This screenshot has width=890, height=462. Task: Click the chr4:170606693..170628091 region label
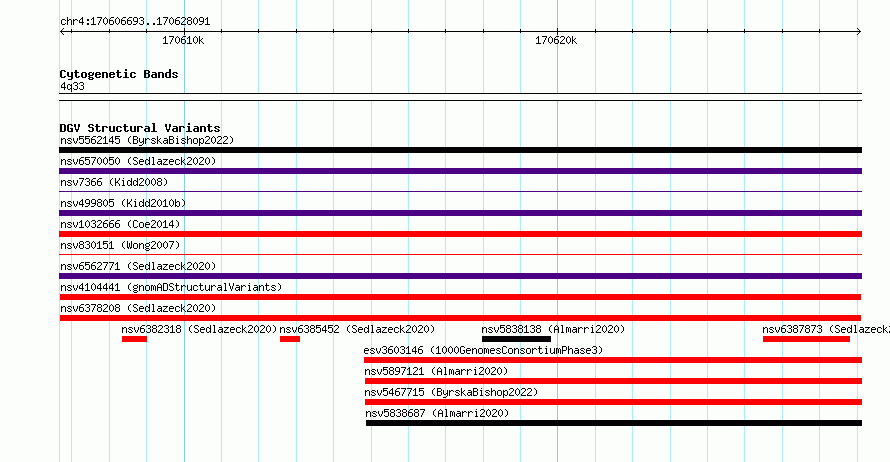point(135,21)
